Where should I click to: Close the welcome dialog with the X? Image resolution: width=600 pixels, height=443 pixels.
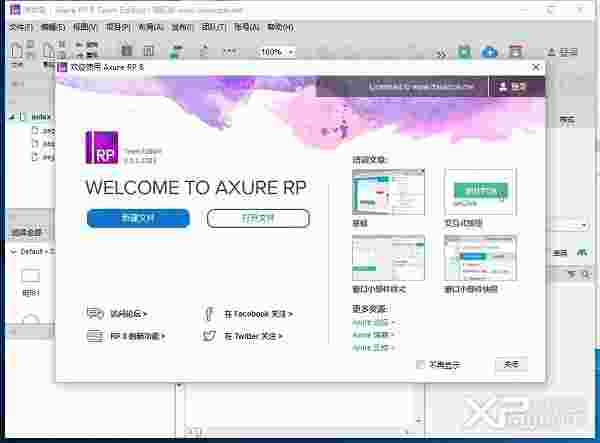point(536,67)
